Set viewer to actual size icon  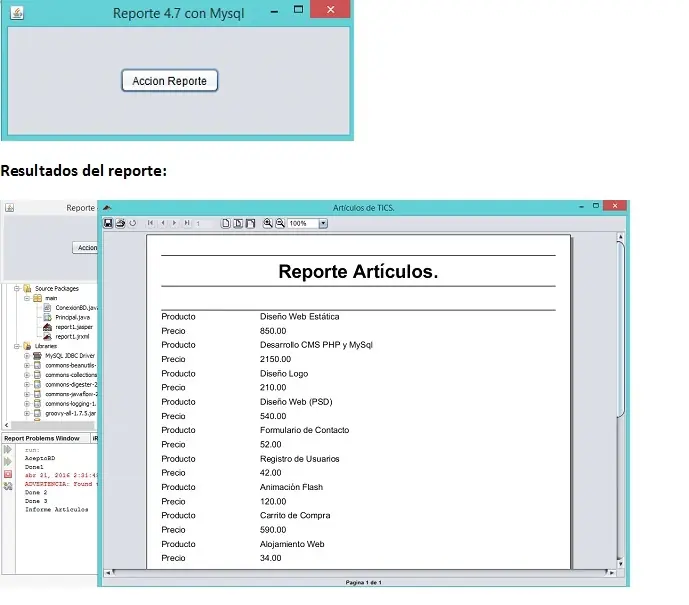225,223
